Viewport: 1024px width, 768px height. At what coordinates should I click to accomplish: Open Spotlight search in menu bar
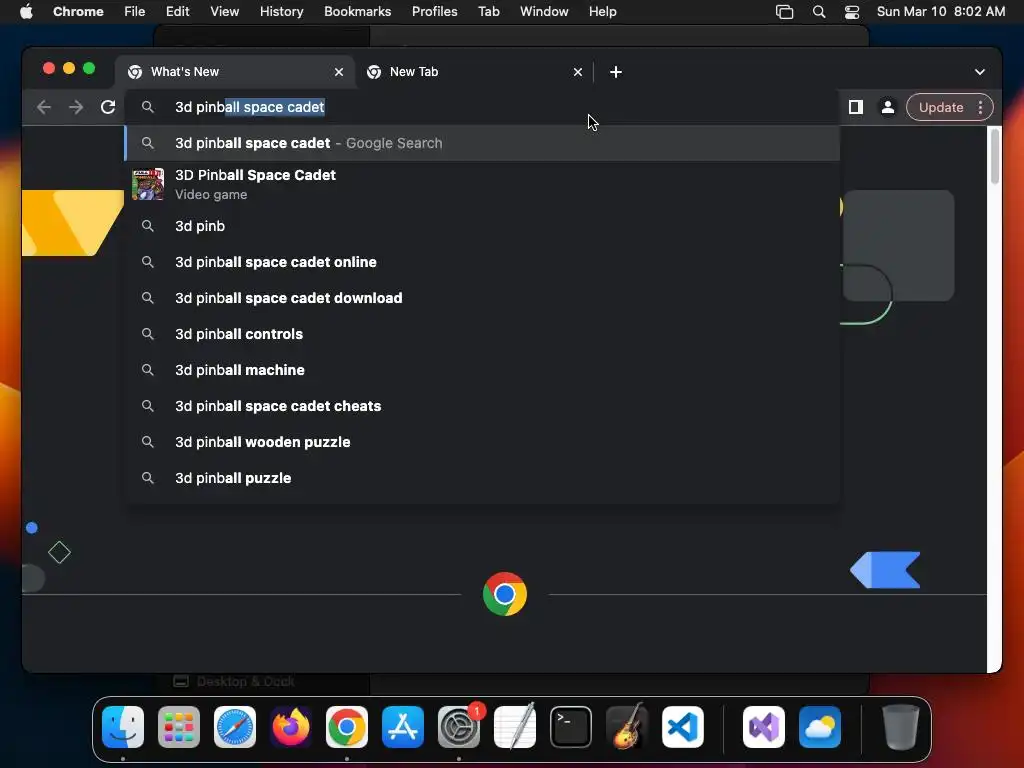click(x=819, y=12)
